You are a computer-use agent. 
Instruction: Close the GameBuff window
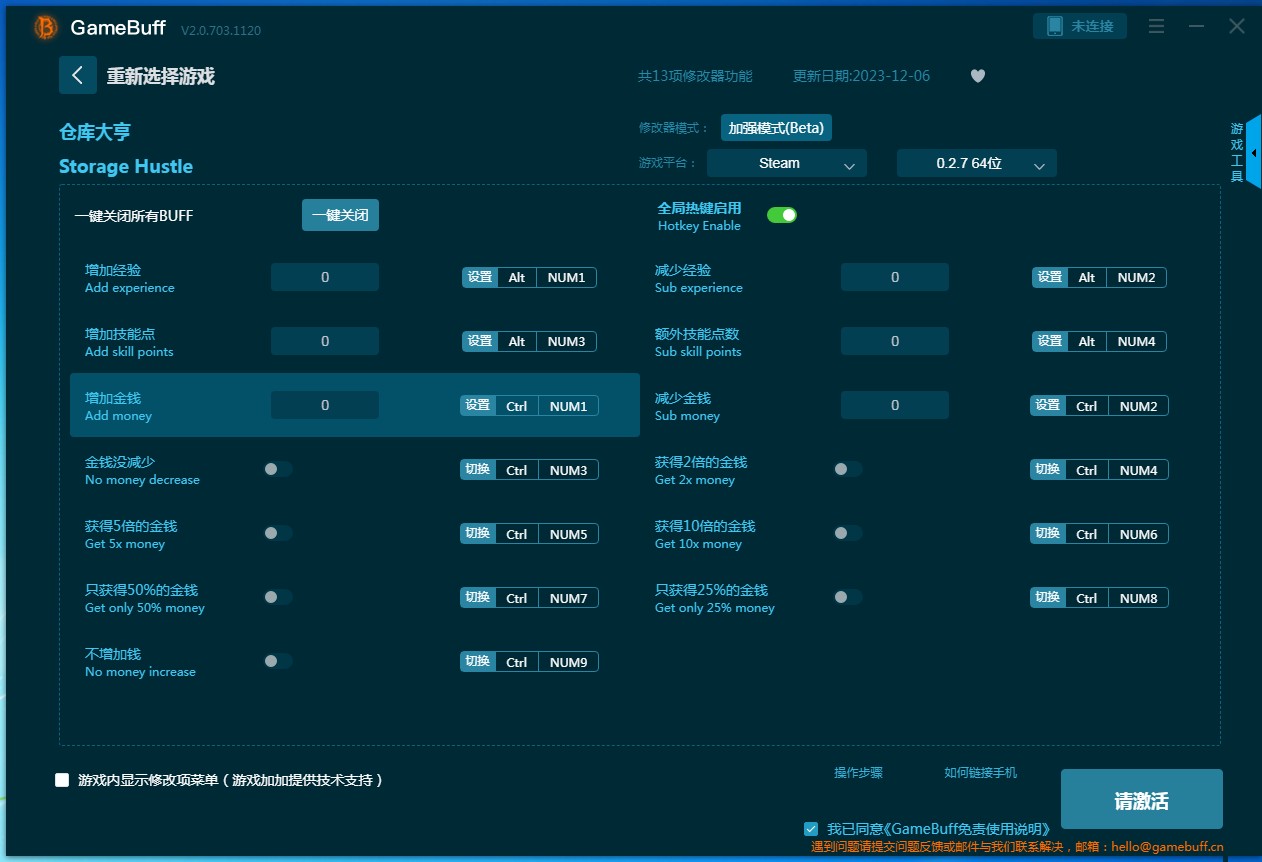coord(1237,27)
